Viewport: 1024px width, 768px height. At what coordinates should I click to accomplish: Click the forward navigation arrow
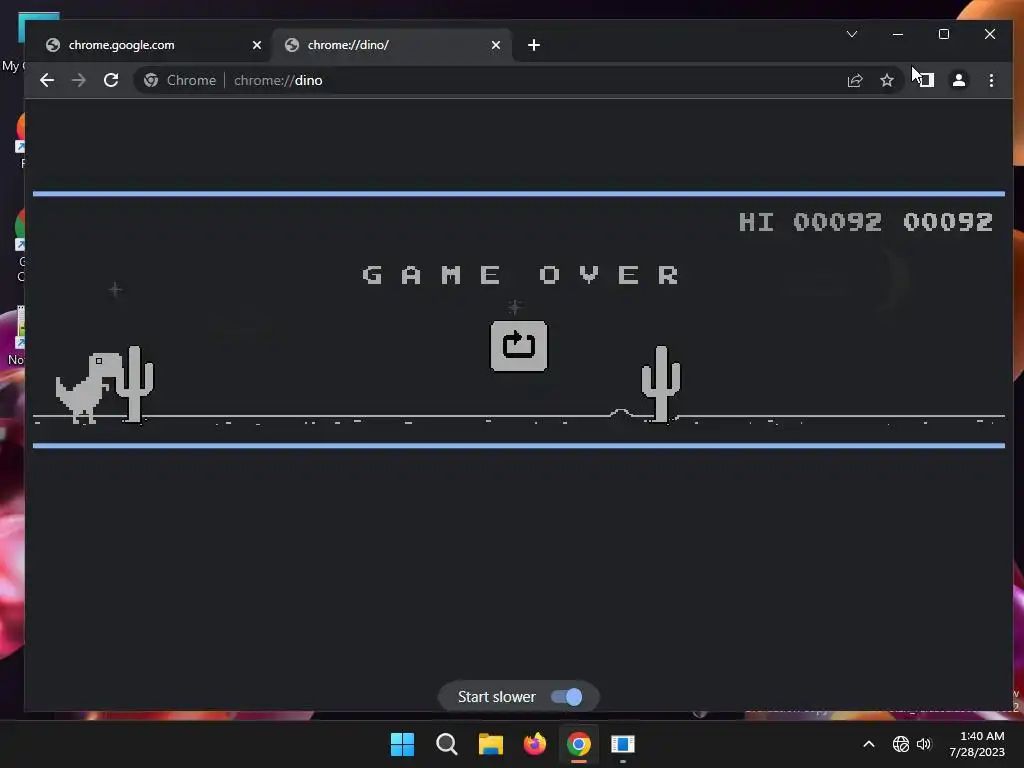(79, 80)
